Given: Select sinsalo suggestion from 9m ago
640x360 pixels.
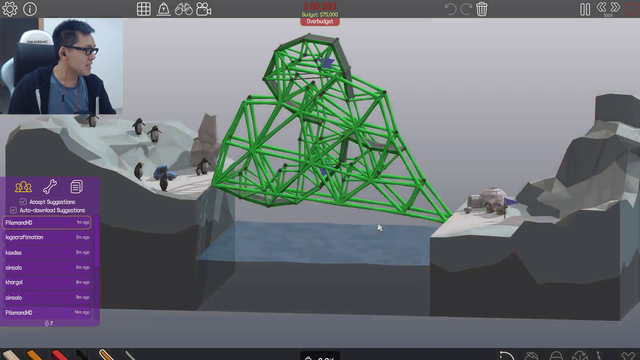Looking at the screenshot, I should click(47, 298).
